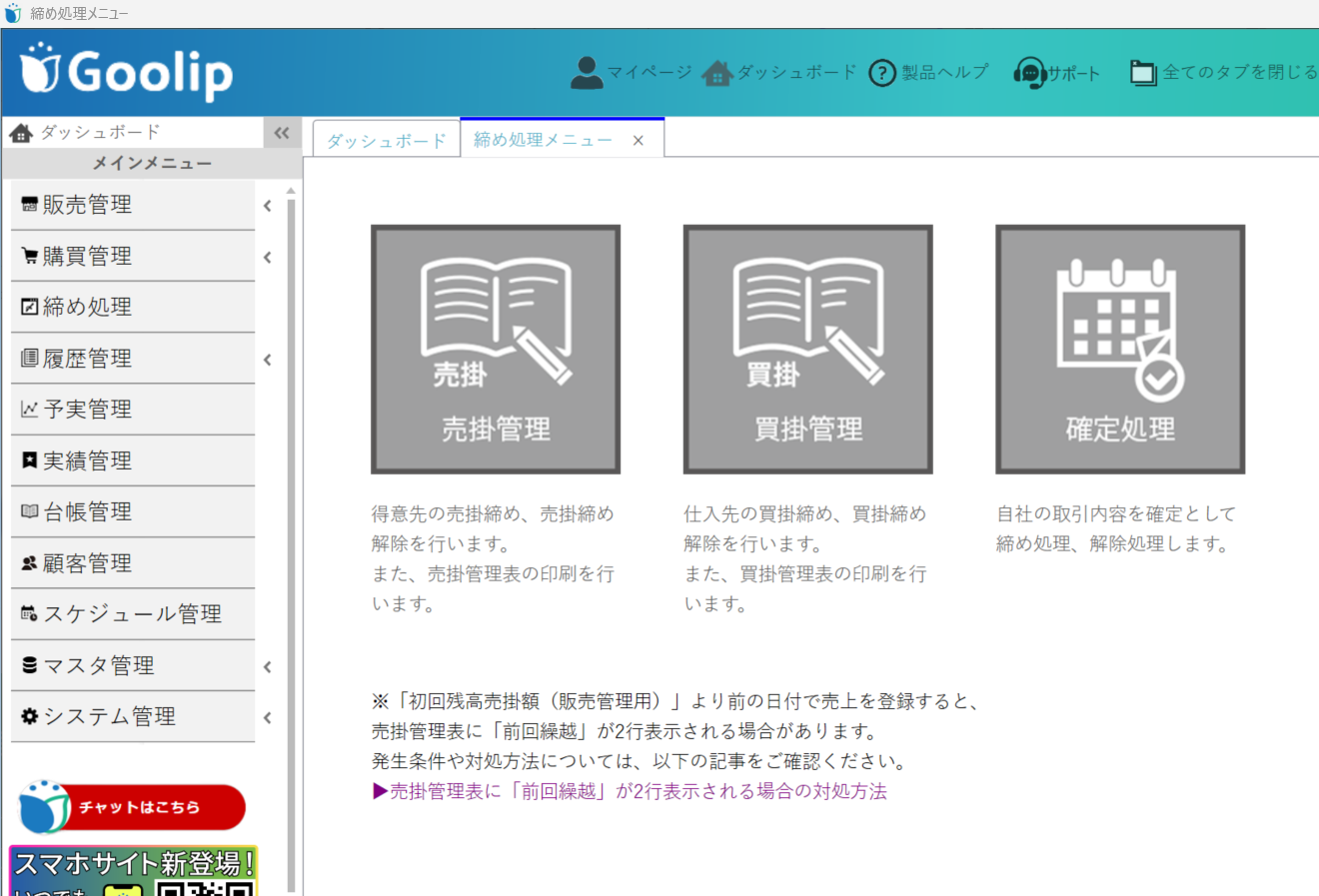Click the sidebar vertical scrollbar
Image resolution: width=1319 pixels, height=896 pixels.
point(291,544)
